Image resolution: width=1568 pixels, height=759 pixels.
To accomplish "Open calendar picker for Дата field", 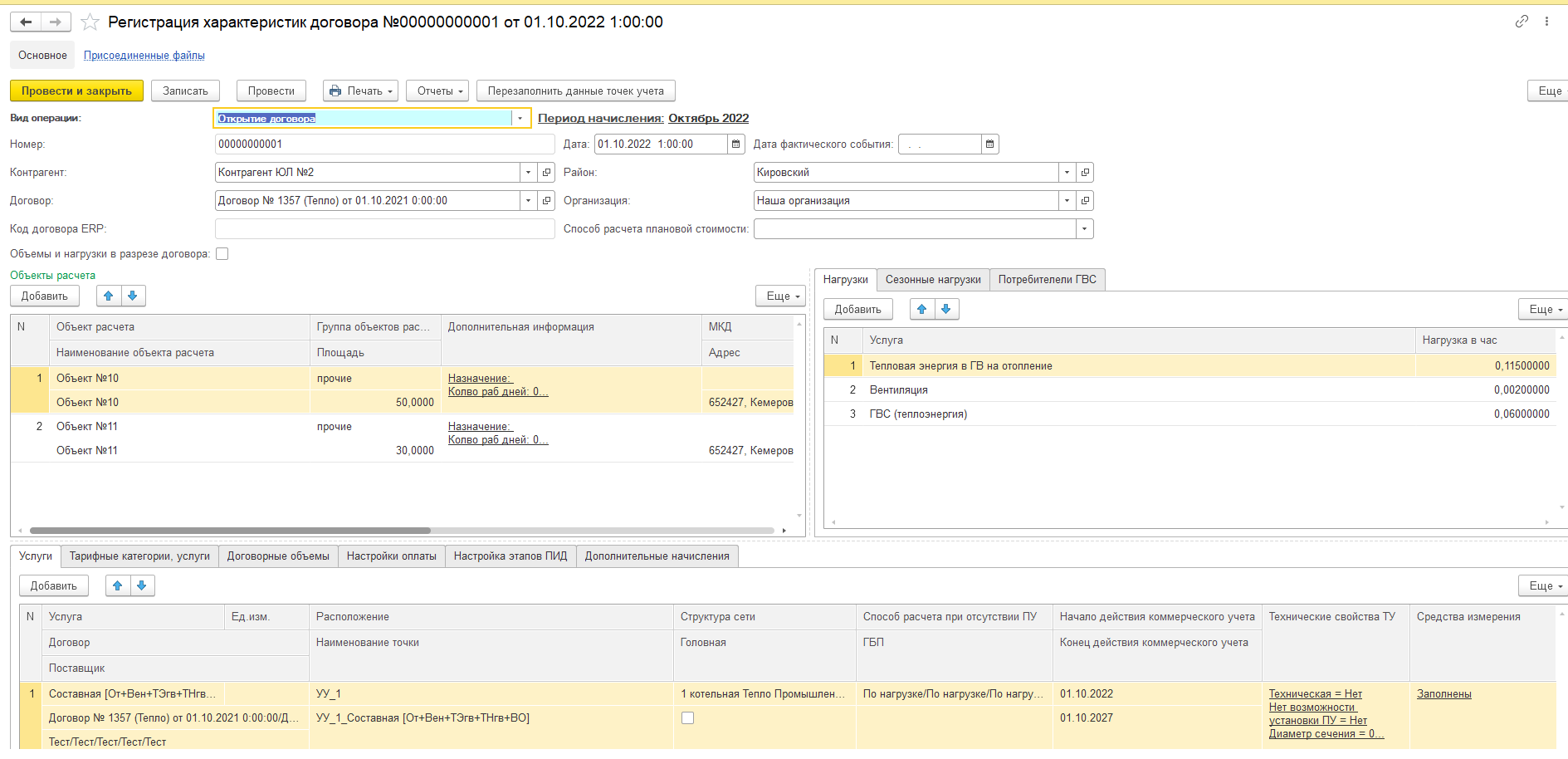I will [736, 144].
